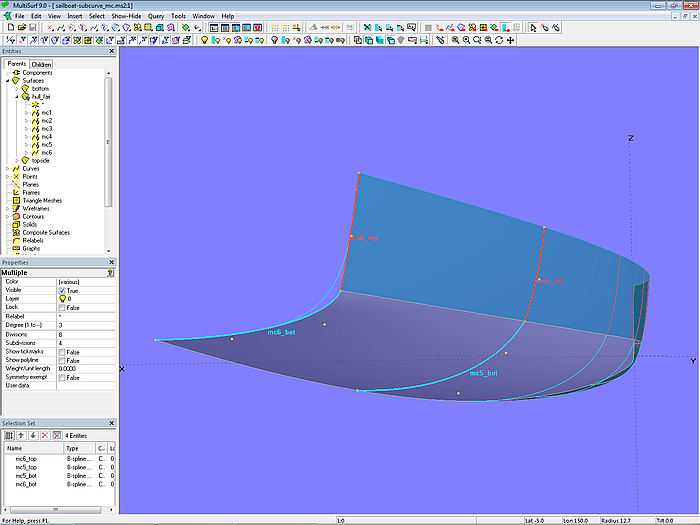Enable the Lock checkbox in Properties

click(62, 307)
